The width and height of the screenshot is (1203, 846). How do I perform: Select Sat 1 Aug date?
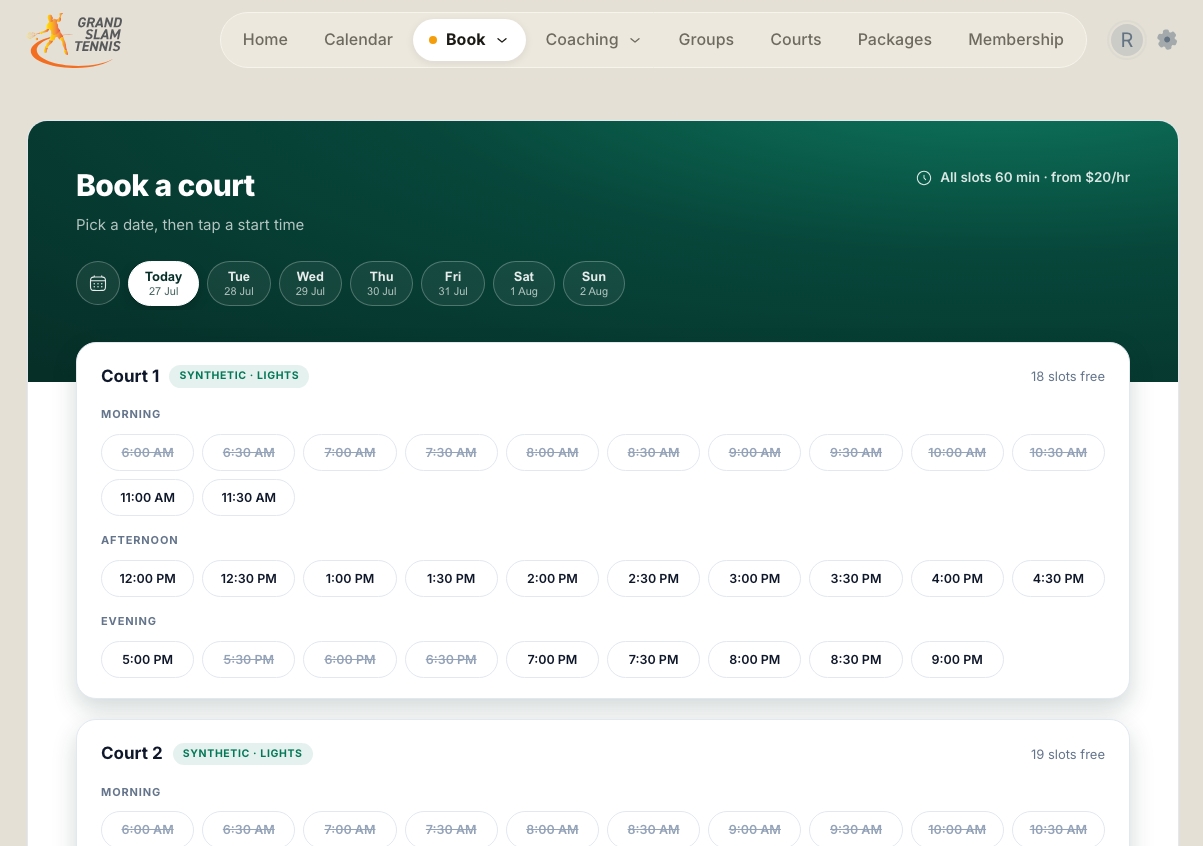[524, 283]
